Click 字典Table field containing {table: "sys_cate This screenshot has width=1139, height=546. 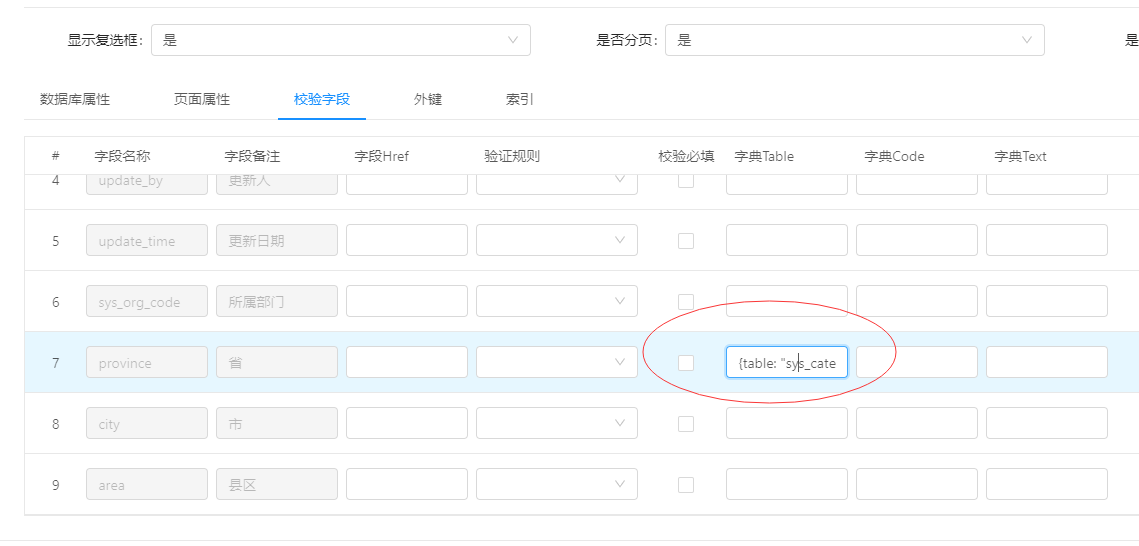coord(787,362)
